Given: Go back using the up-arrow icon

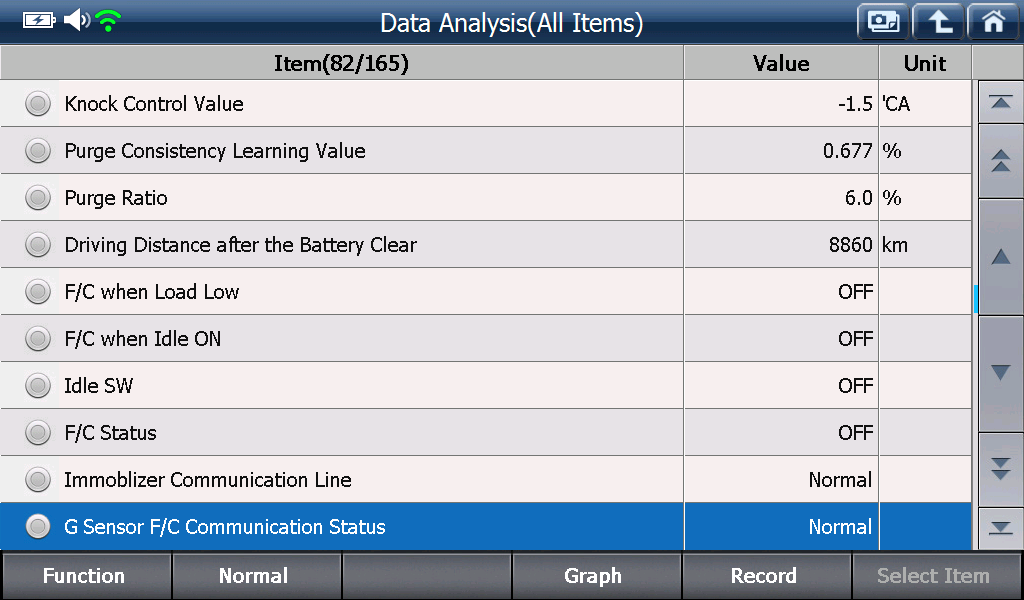Looking at the screenshot, I should pyautogui.click(x=938, y=22).
